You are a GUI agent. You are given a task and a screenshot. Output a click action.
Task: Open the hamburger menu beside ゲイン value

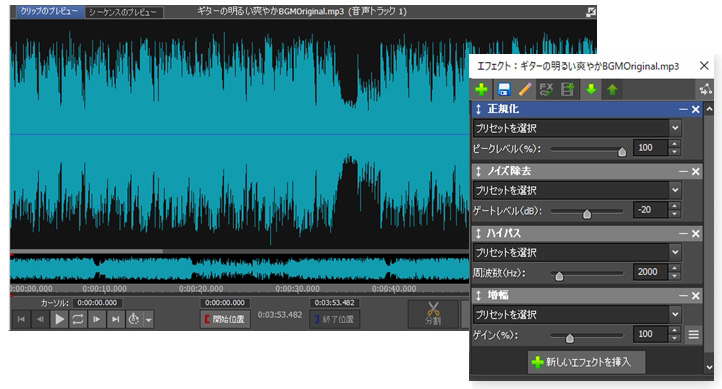[693, 335]
